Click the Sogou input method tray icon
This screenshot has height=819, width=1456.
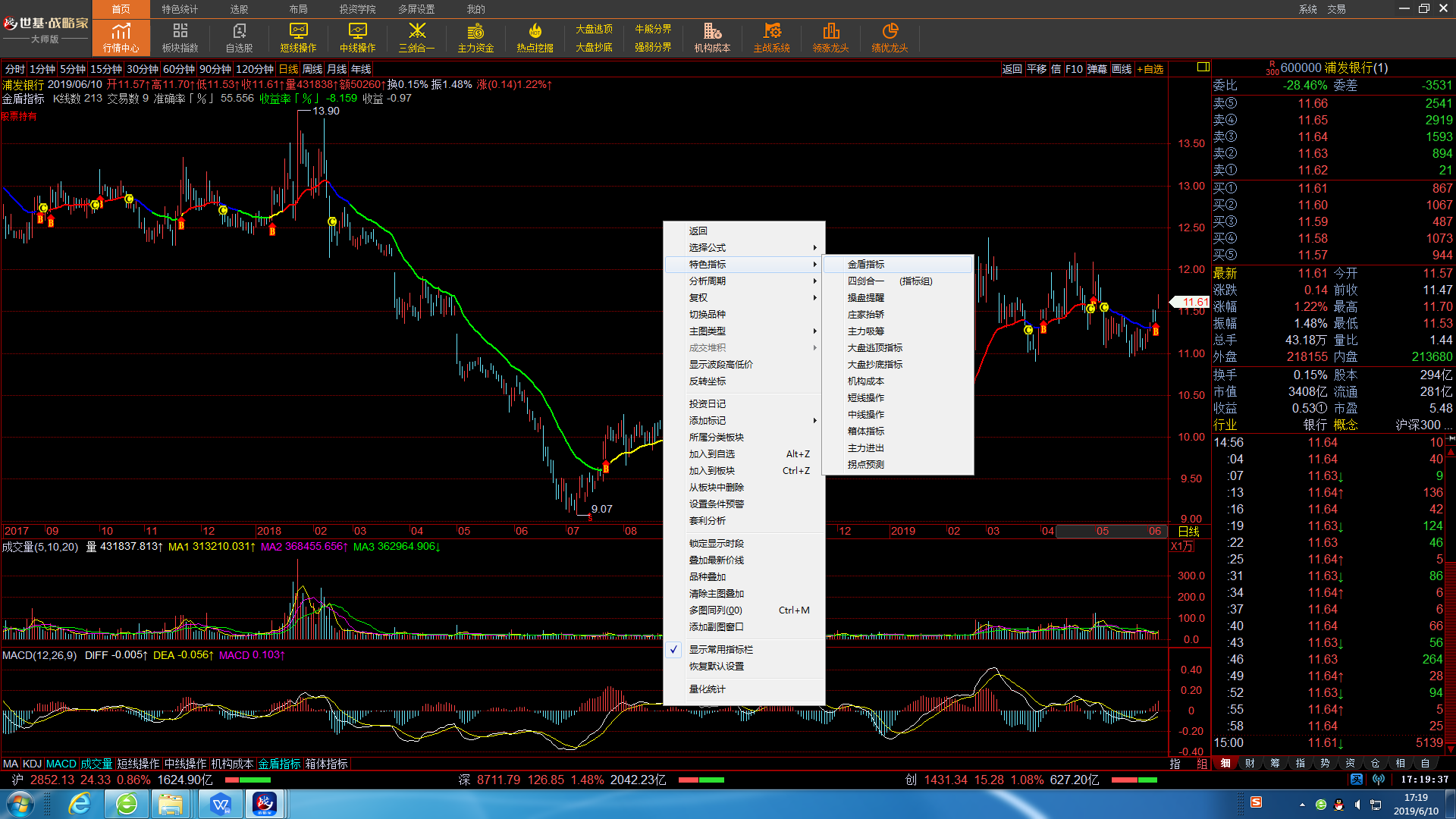[x=1256, y=802]
